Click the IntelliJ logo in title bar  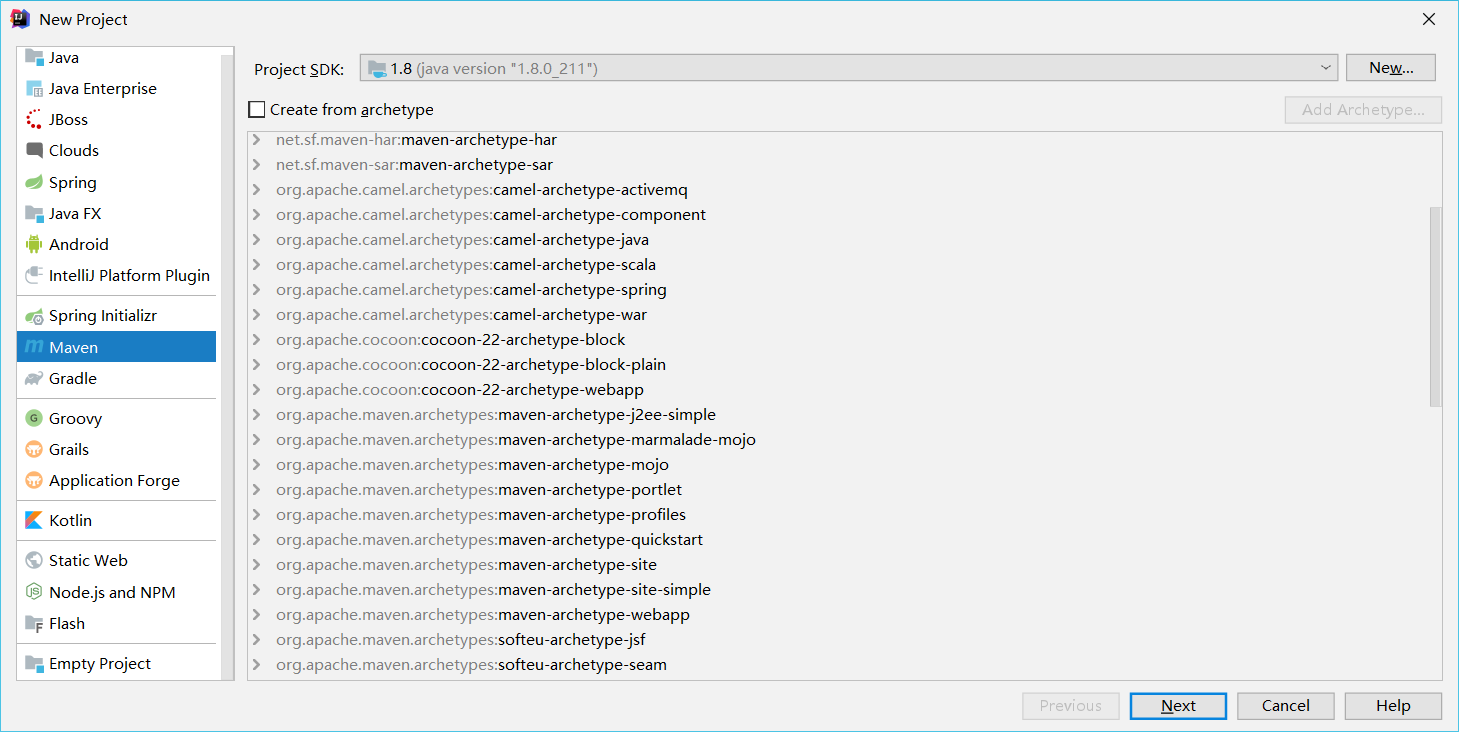coord(20,19)
